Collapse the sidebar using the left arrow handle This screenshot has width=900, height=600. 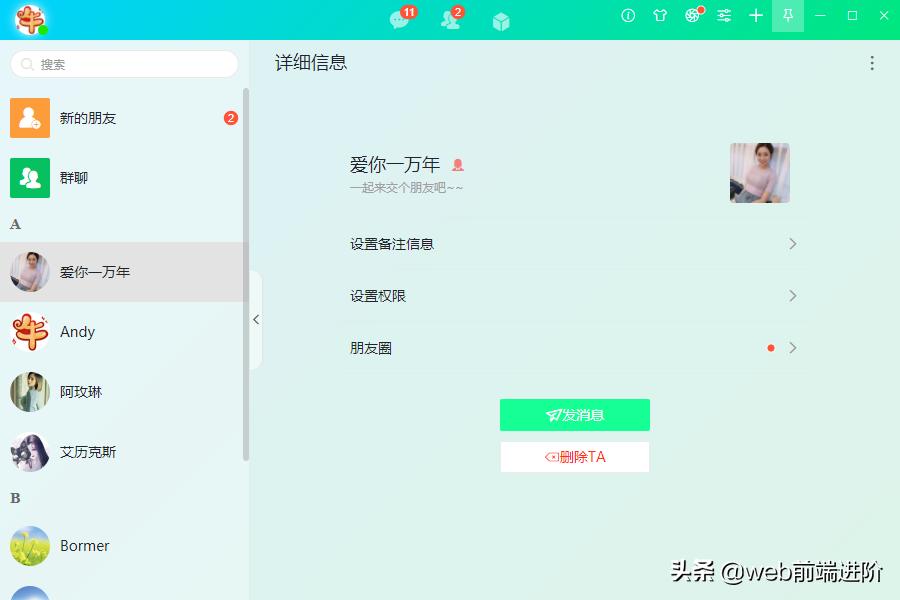click(x=256, y=319)
